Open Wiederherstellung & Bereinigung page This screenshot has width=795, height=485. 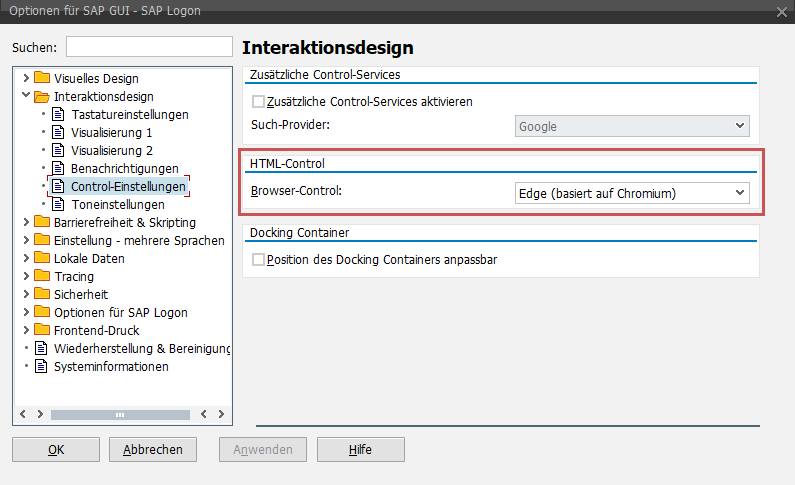coord(142,349)
